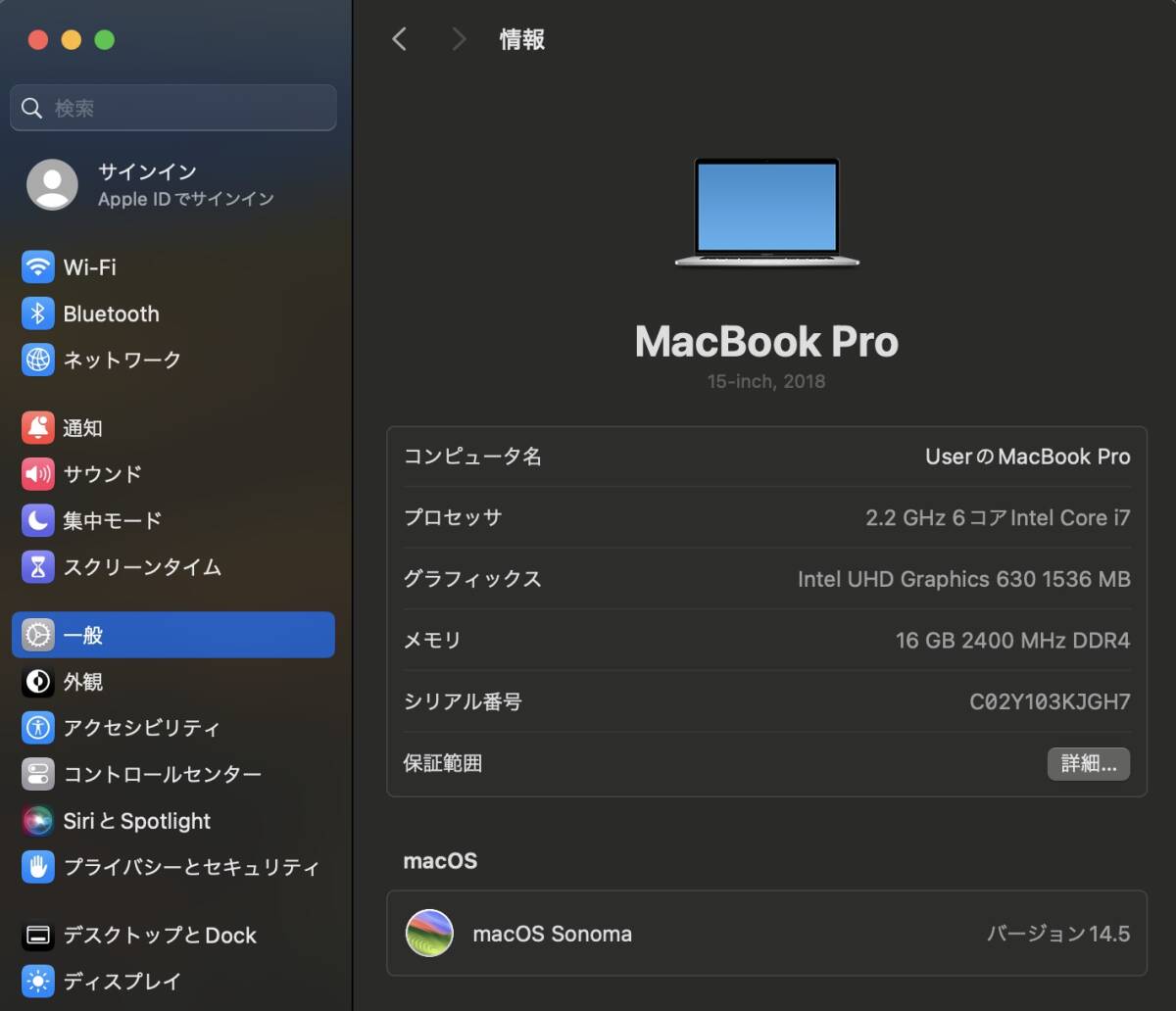
Task: Open 外観 settings label
Action: (x=83, y=682)
